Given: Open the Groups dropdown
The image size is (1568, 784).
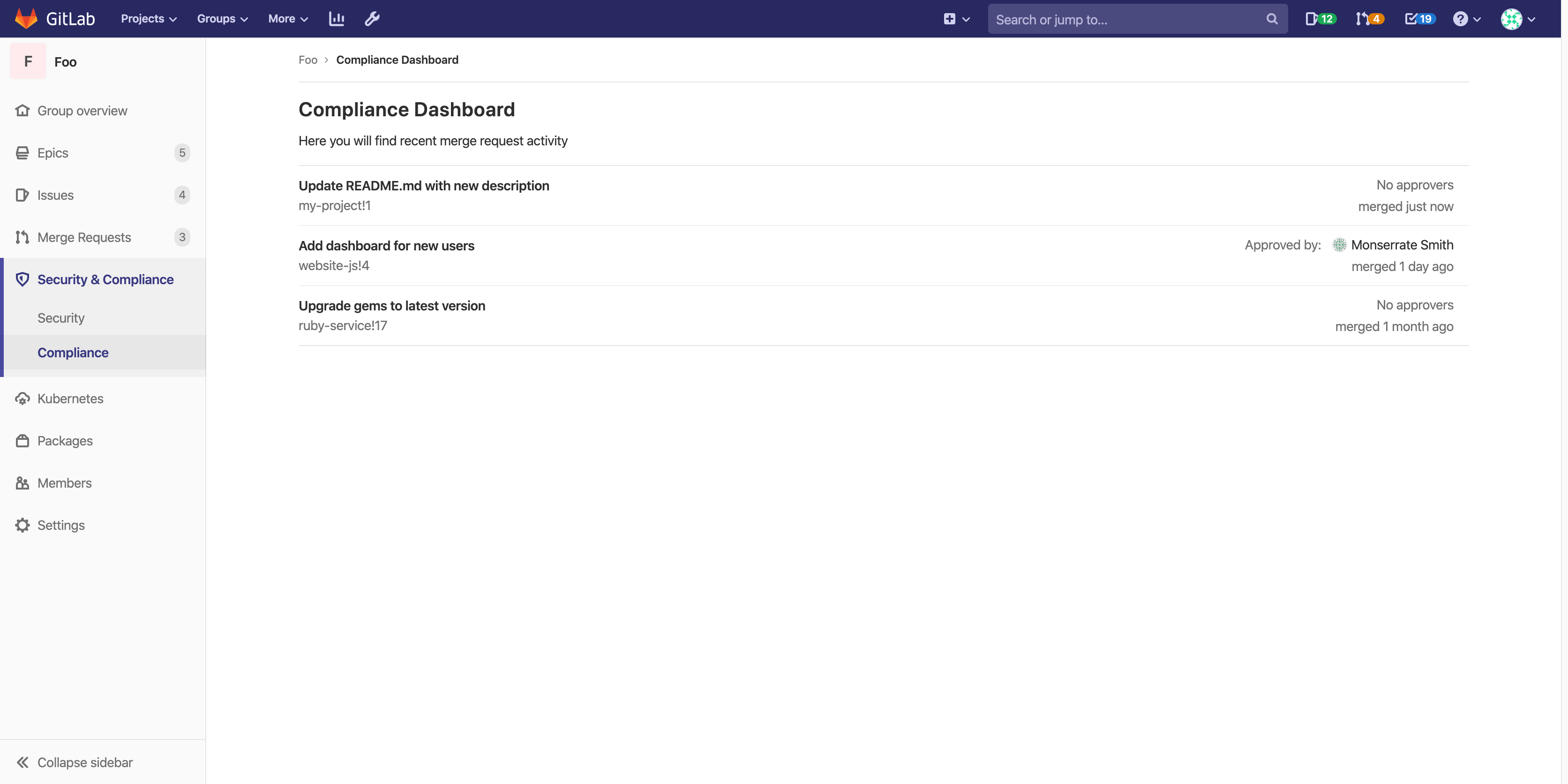Looking at the screenshot, I should tap(222, 18).
